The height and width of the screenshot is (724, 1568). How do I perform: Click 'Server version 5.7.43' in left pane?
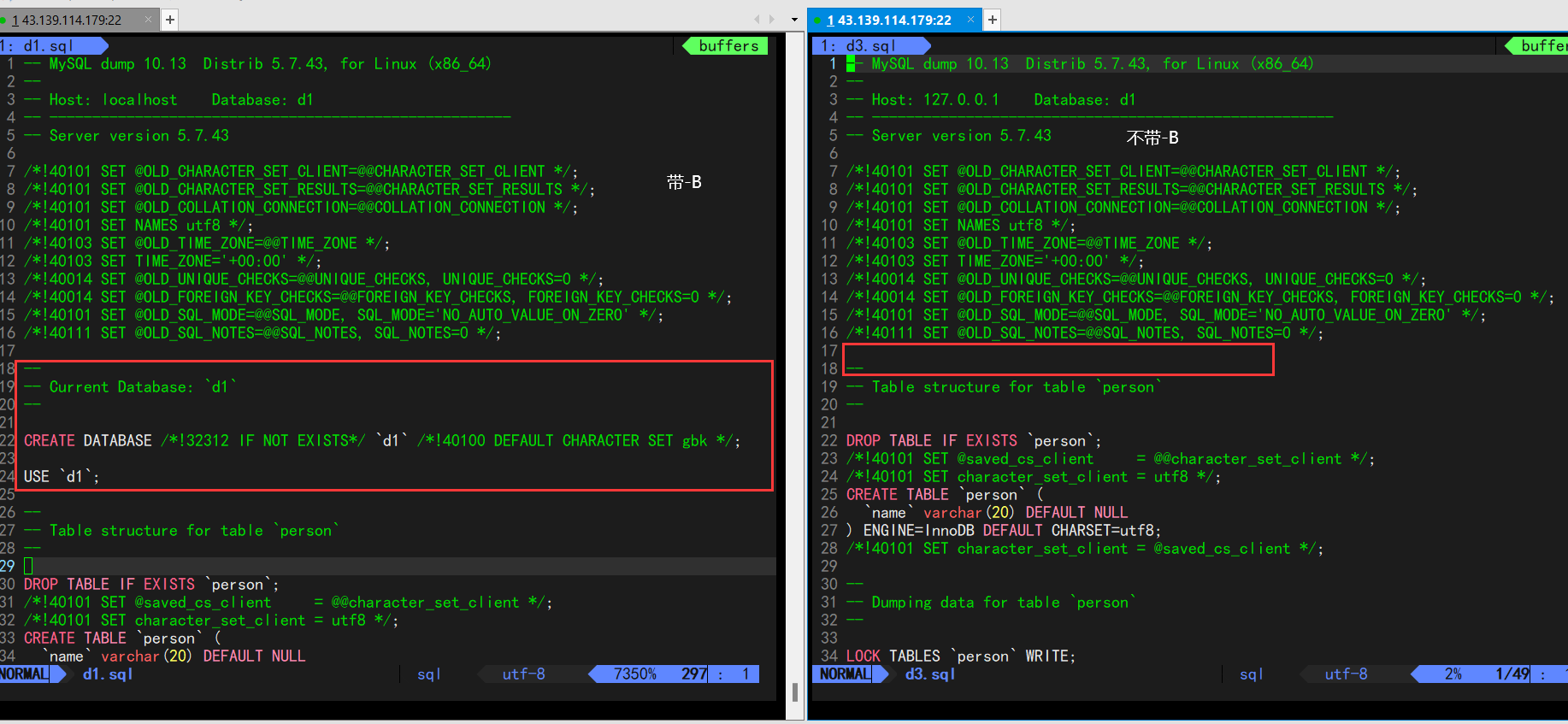(127, 136)
